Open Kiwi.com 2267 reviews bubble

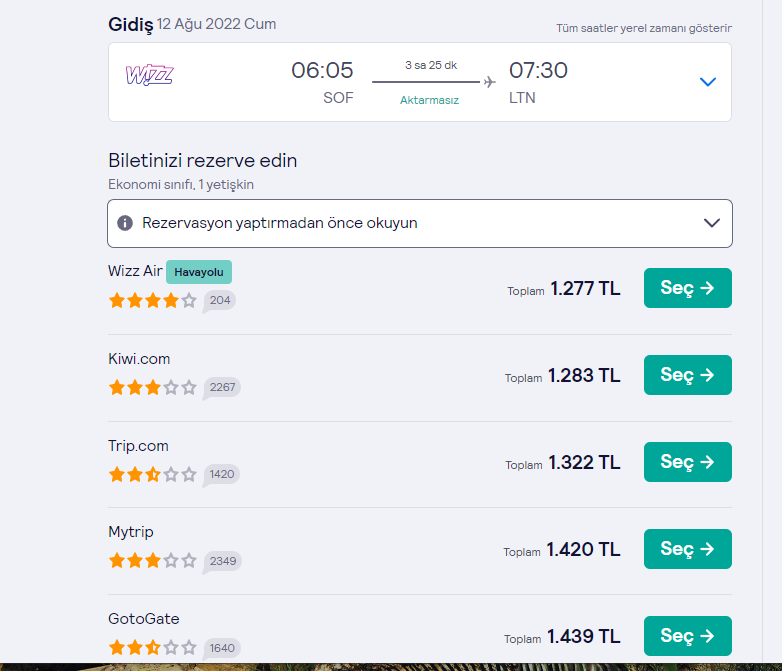click(222, 387)
